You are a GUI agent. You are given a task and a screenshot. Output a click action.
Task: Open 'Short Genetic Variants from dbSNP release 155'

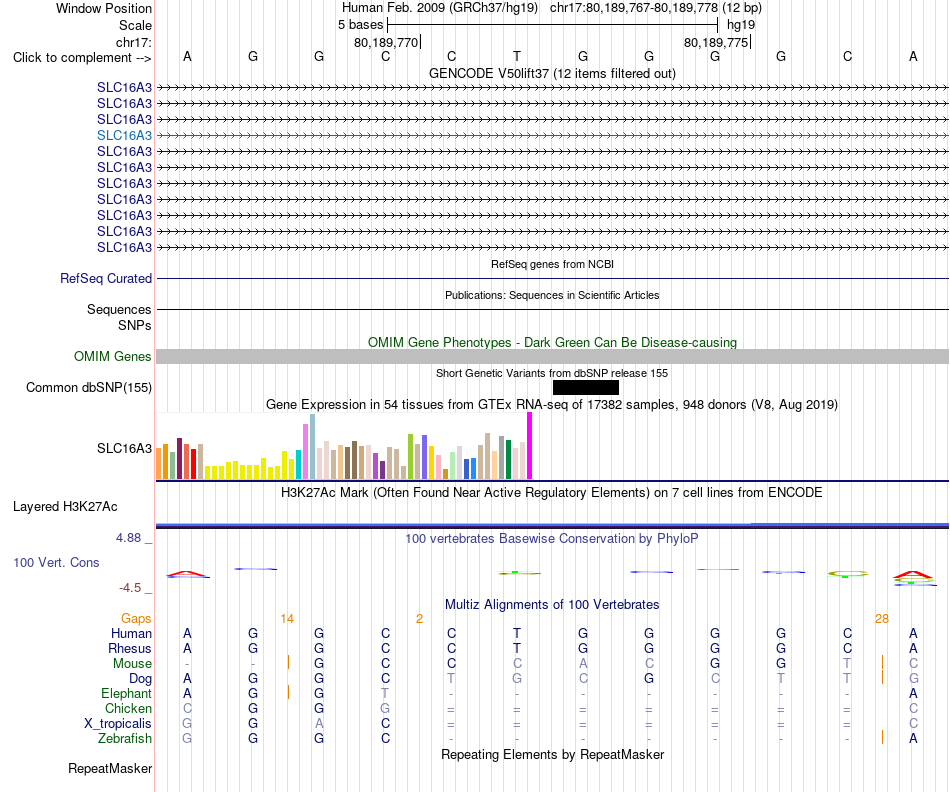552,373
